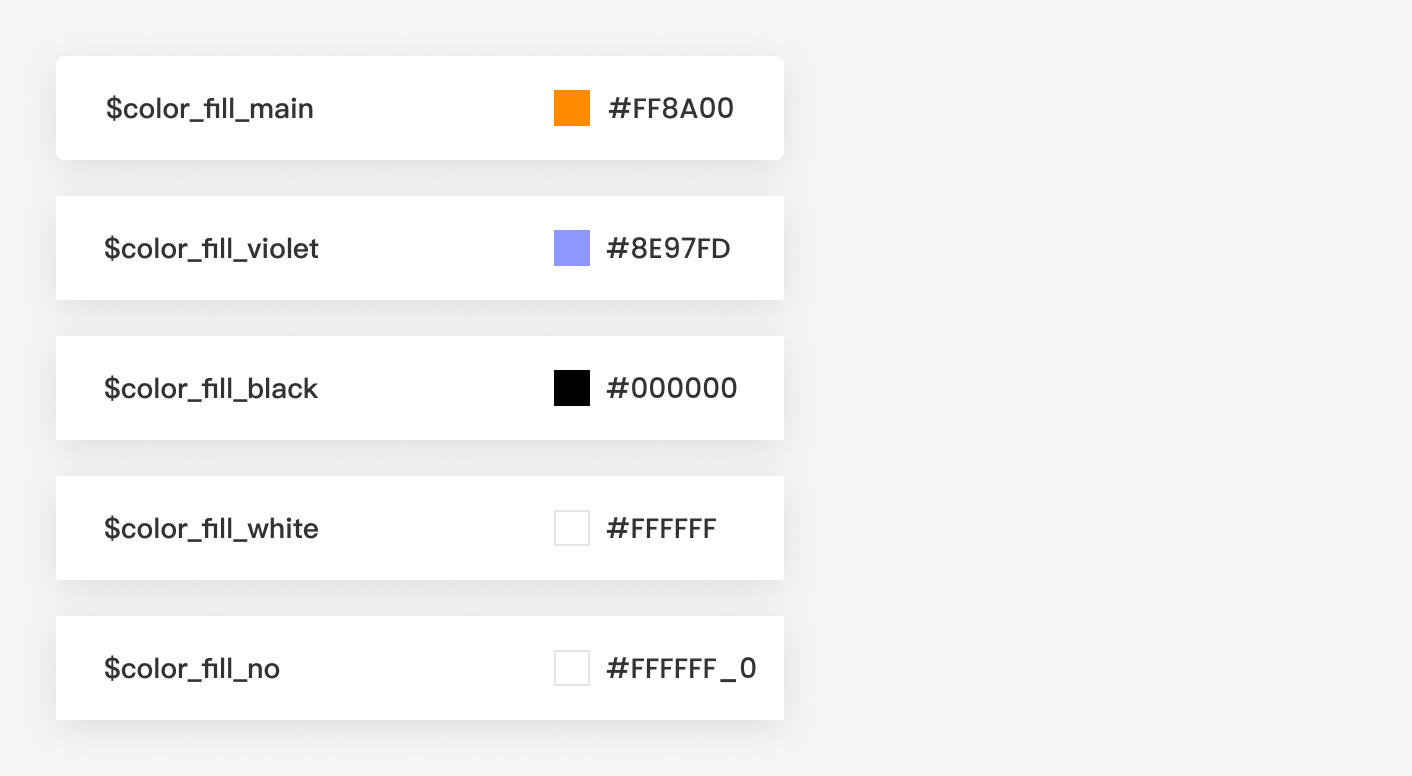Click the $color_fill_black token name
The height and width of the screenshot is (776, 1412).
click(x=211, y=388)
